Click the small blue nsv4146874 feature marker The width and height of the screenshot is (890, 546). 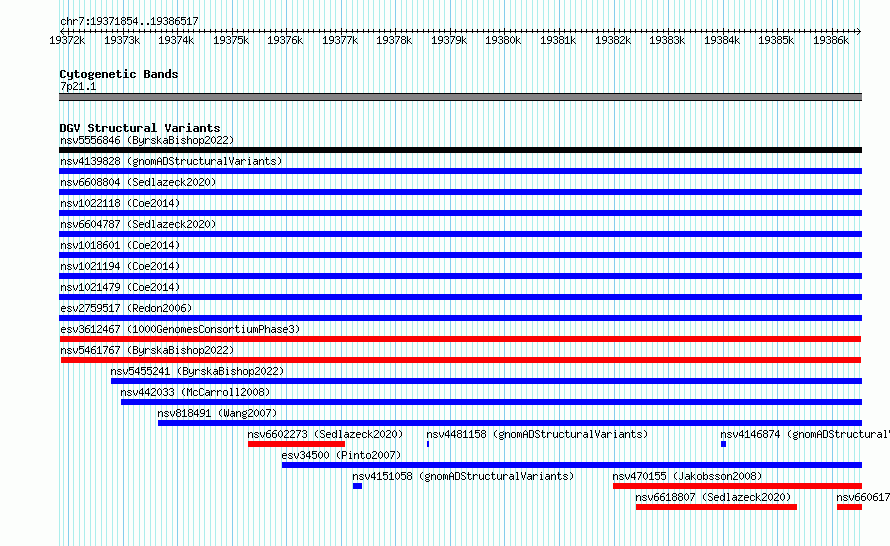tap(724, 444)
